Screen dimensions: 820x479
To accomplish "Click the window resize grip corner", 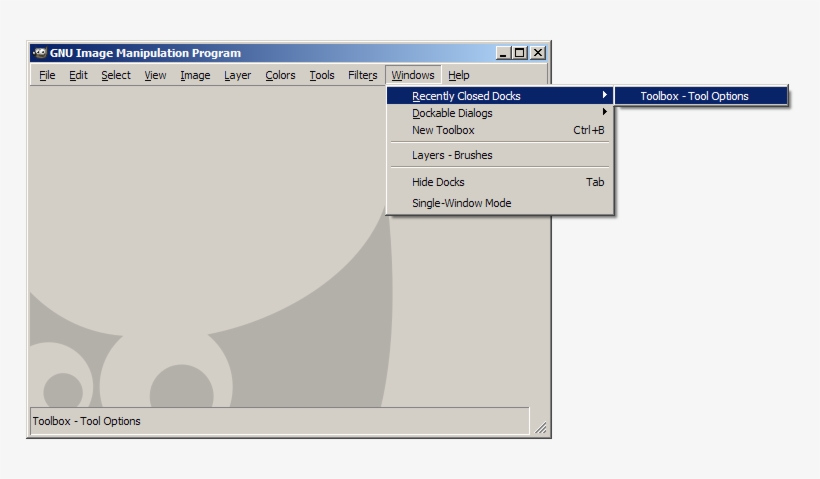I will 541,428.
